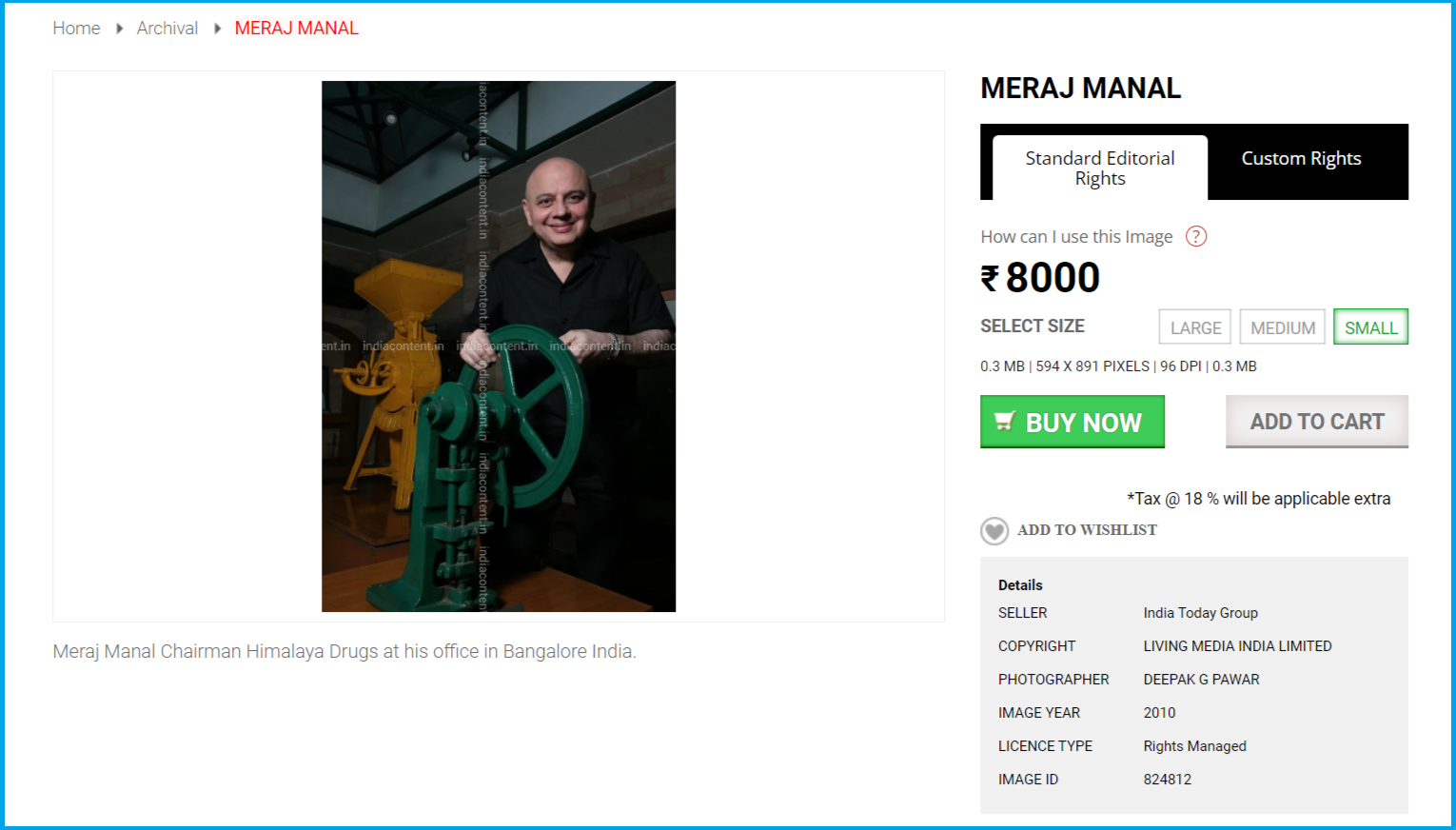The width and height of the screenshot is (1456, 830).
Task: Click How can I use this Image
Action: (x=1076, y=236)
